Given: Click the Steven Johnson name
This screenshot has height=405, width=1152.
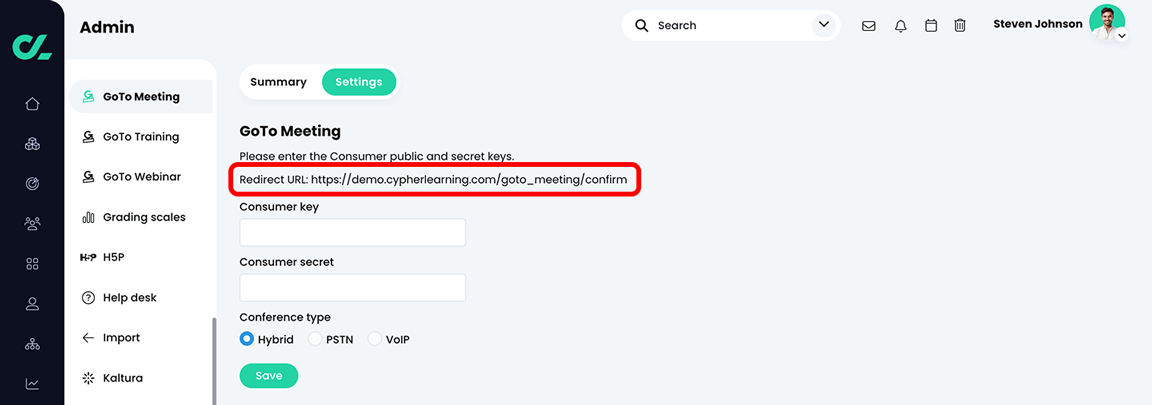Looking at the screenshot, I should pos(1037,24).
